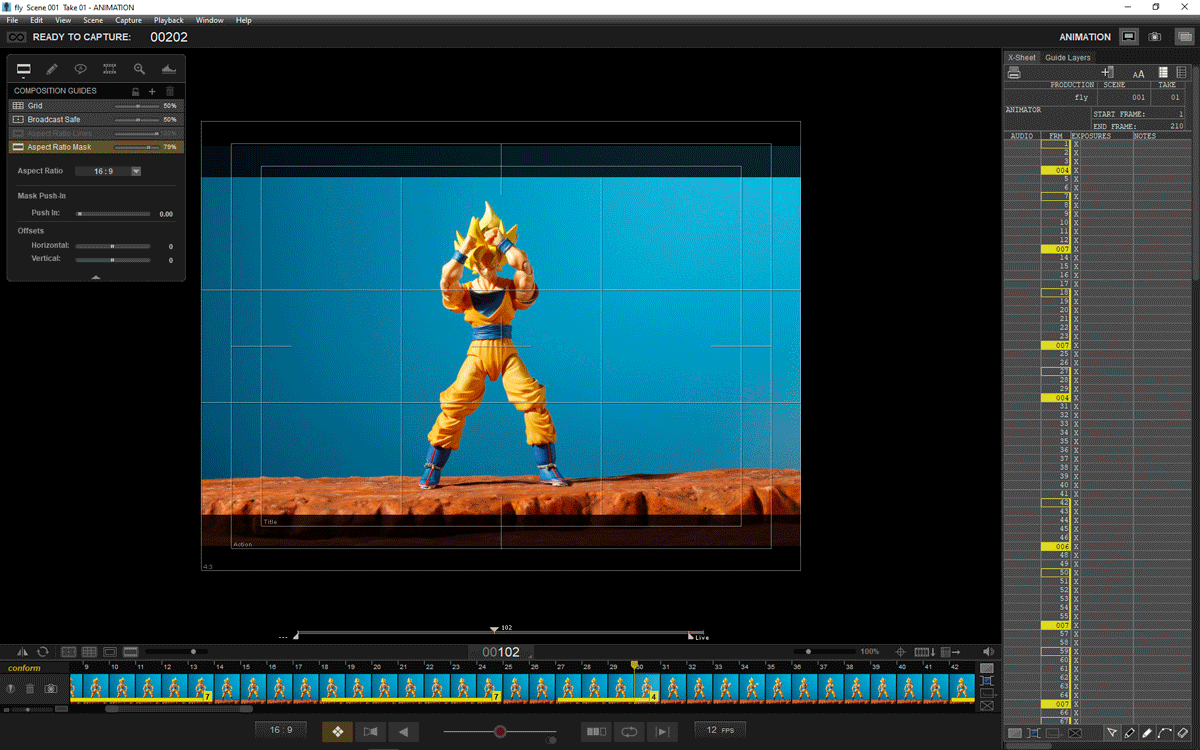Open the magnifier zoom tool tab
This screenshot has height=750, width=1200.
[139, 69]
